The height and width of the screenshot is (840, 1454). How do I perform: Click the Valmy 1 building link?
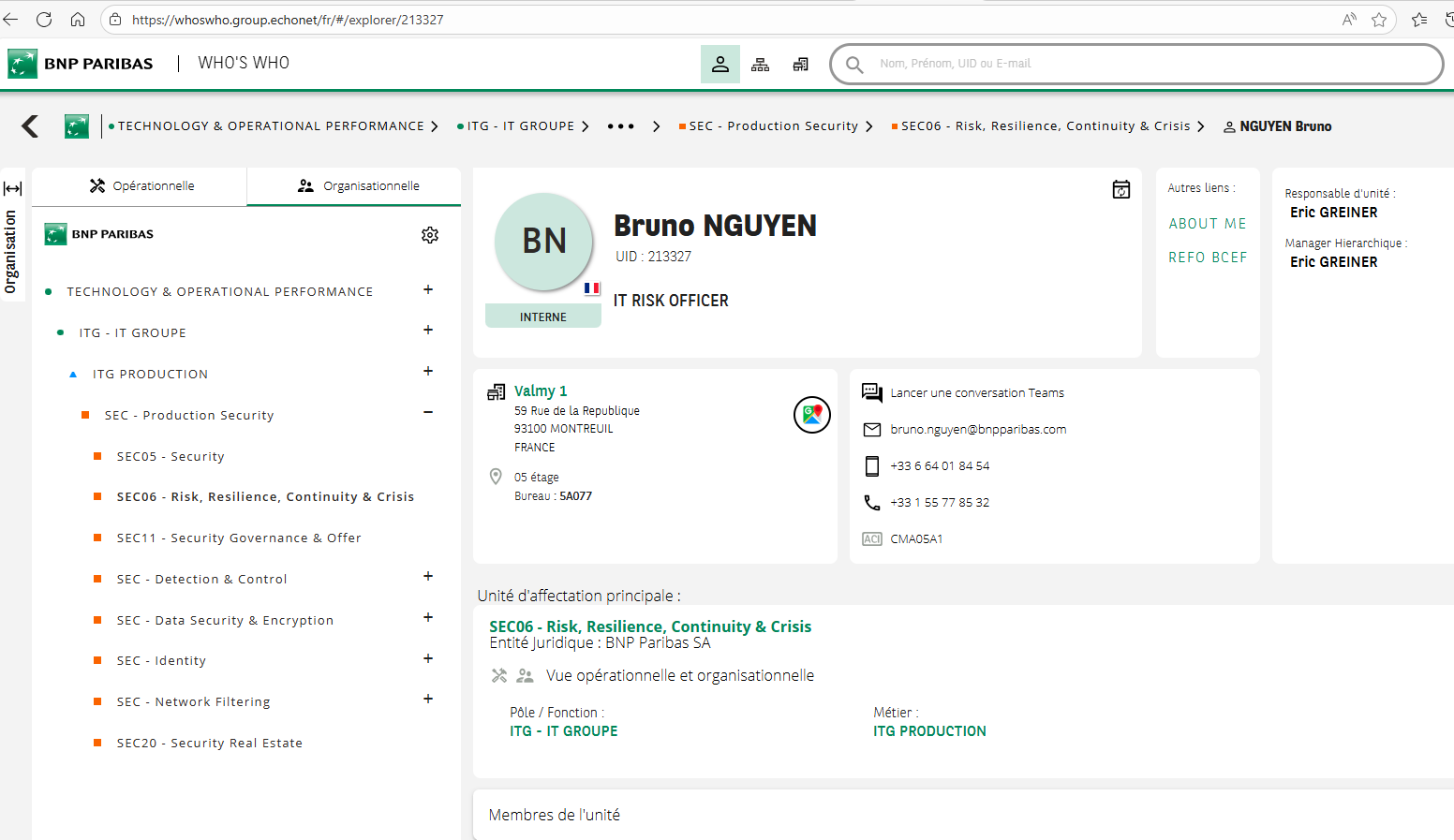(x=541, y=391)
